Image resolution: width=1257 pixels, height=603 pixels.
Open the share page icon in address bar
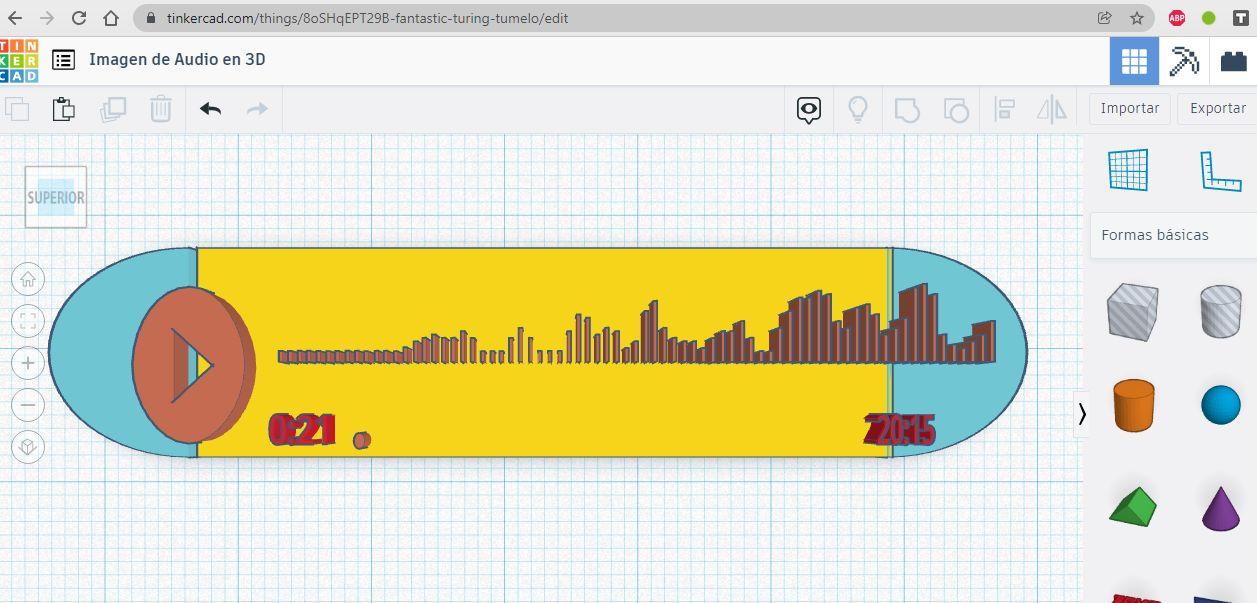click(1104, 18)
